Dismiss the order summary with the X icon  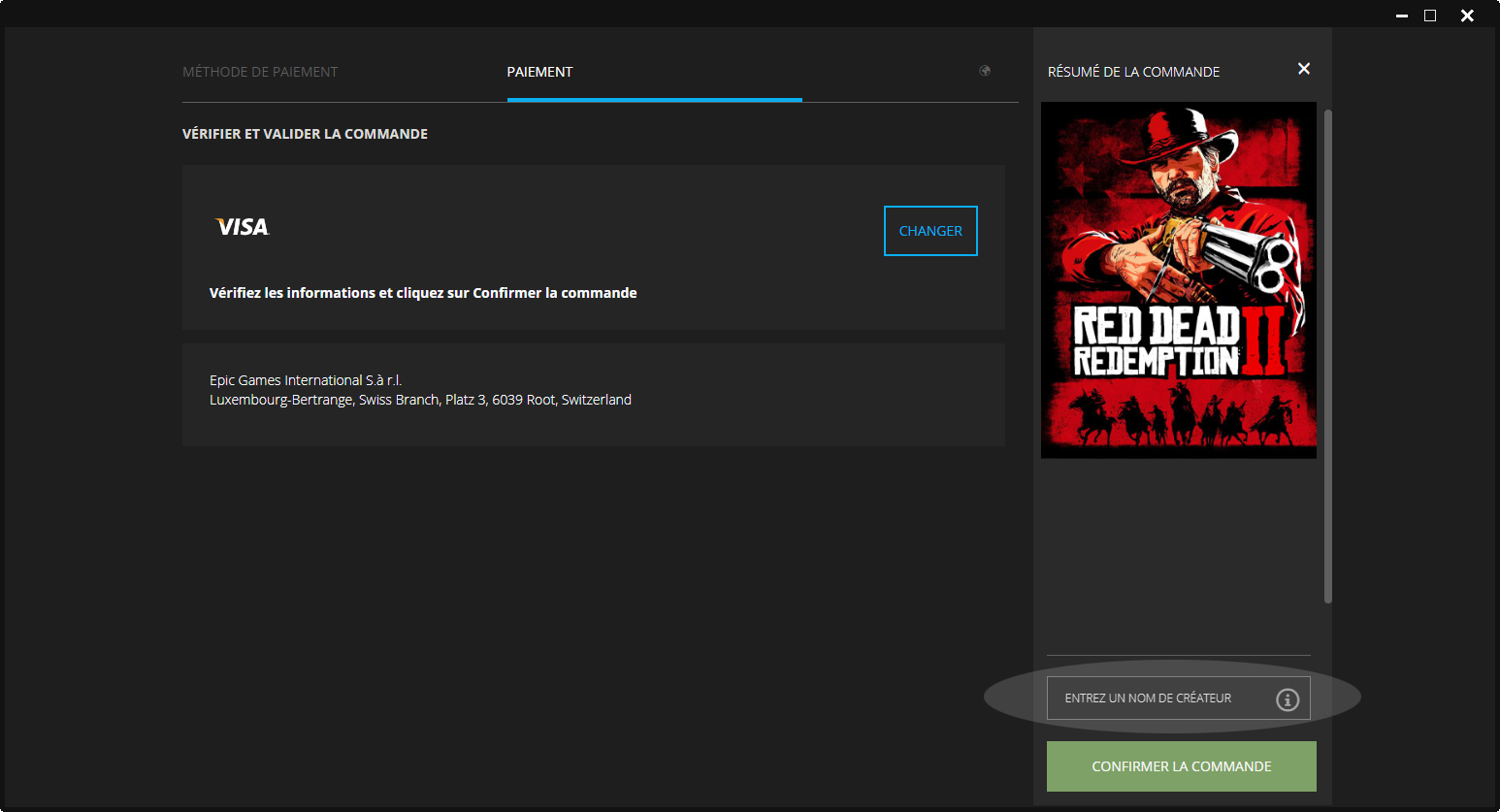tap(1303, 69)
